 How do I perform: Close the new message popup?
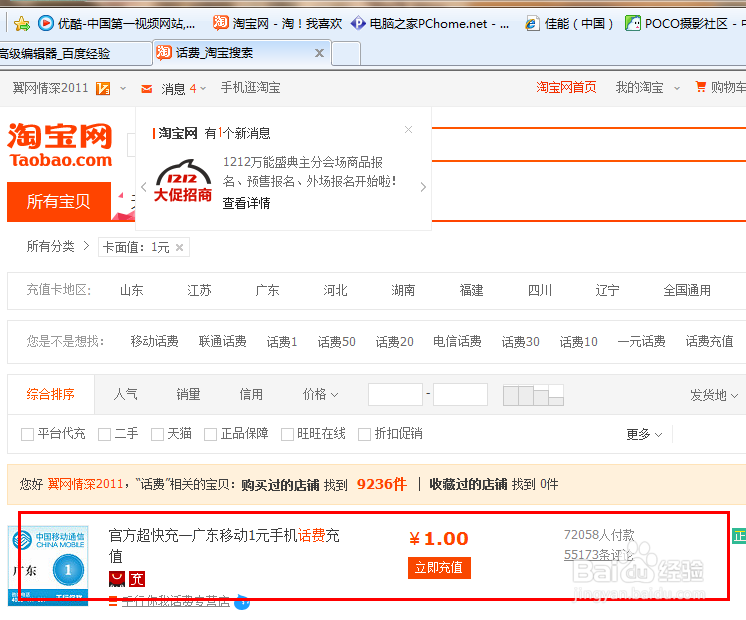pyautogui.click(x=408, y=129)
